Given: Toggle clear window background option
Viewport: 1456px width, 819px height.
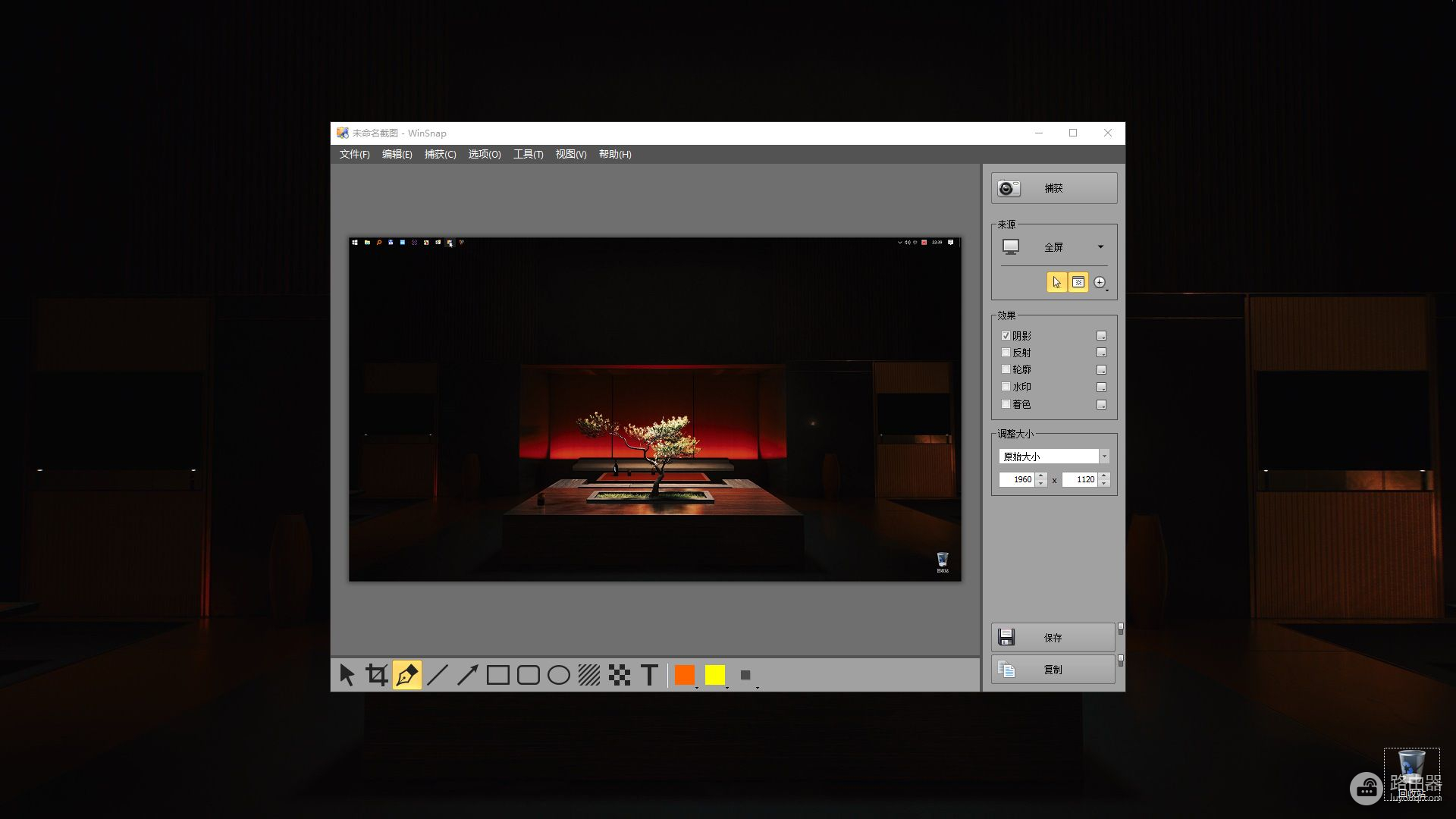Looking at the screenshot, I should (1078, 282).
